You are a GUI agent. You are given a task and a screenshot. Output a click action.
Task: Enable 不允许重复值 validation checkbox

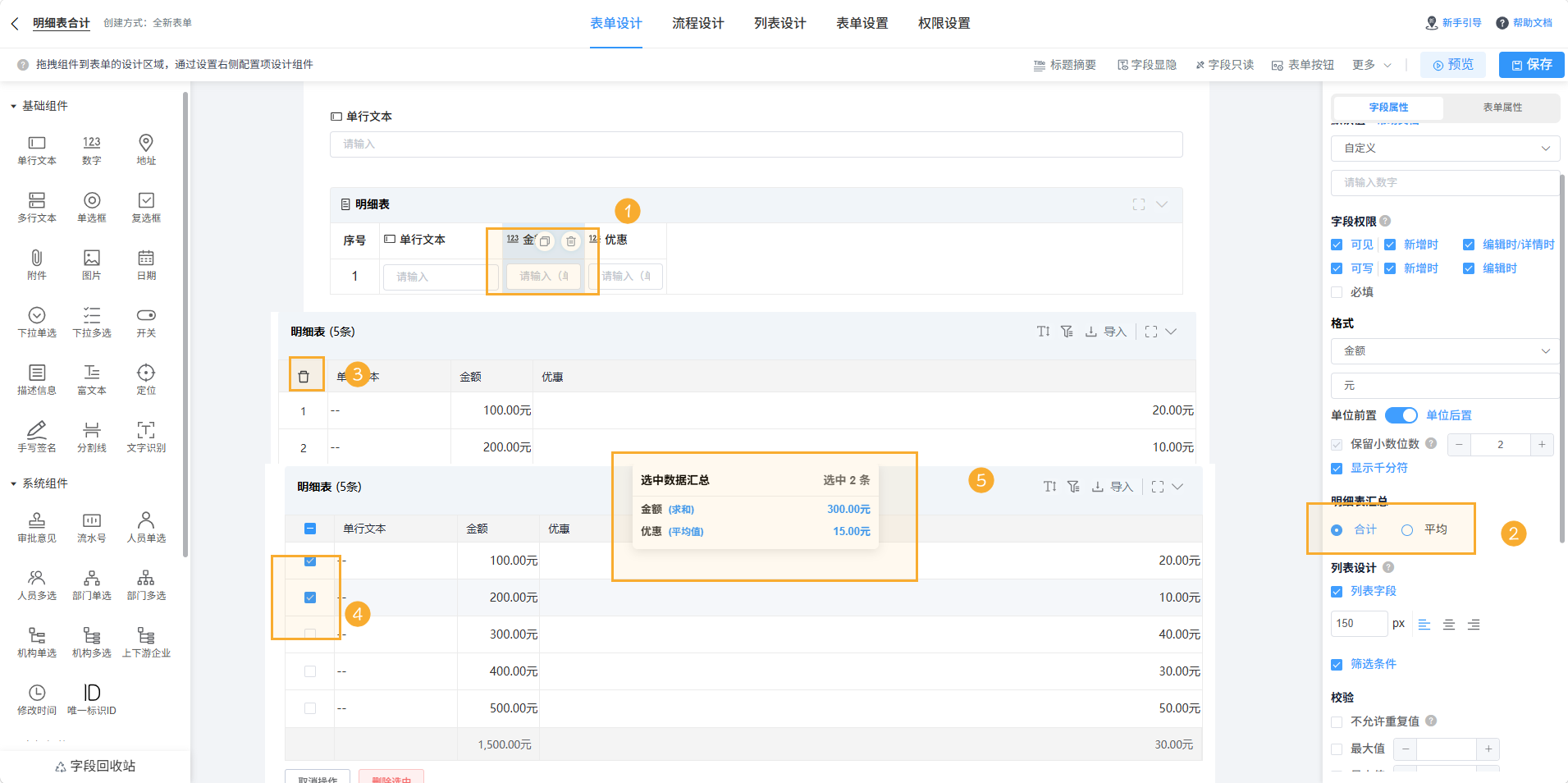[1337, 721]
